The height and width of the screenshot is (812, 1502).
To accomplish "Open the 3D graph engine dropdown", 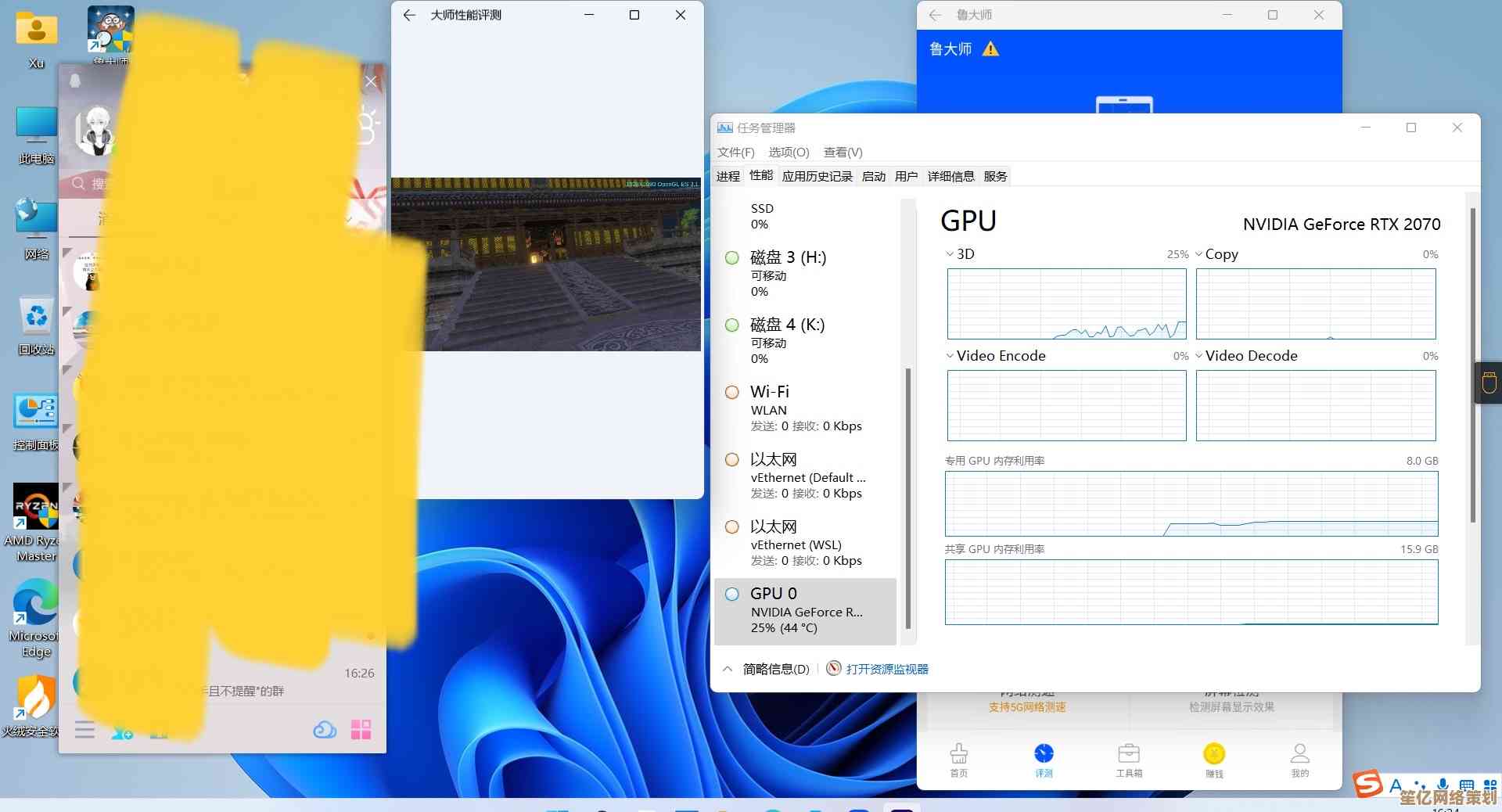I will 950,254.
